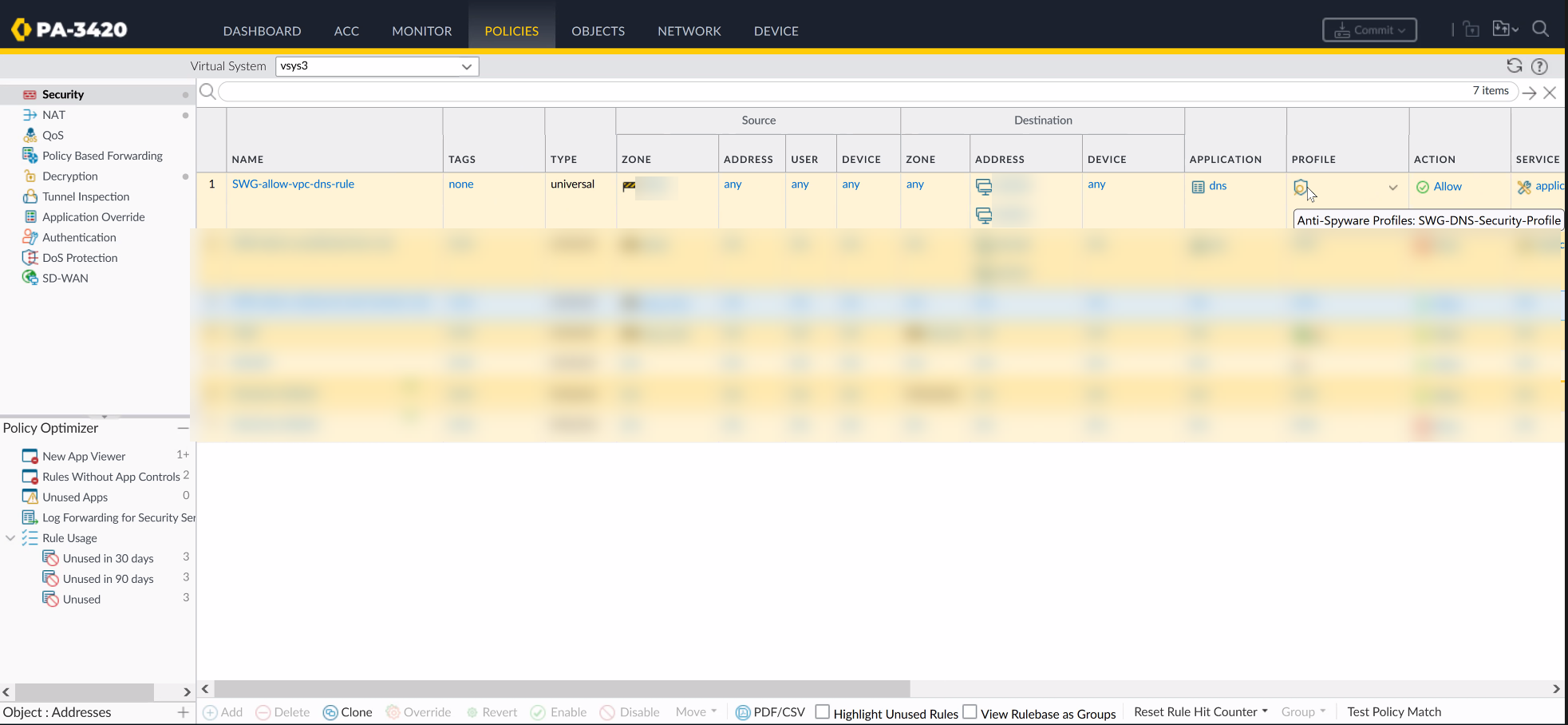This screenshot has height=725, width=1568.
Task: Switch to the OBJECTS tab
Action: click(598, 31)
